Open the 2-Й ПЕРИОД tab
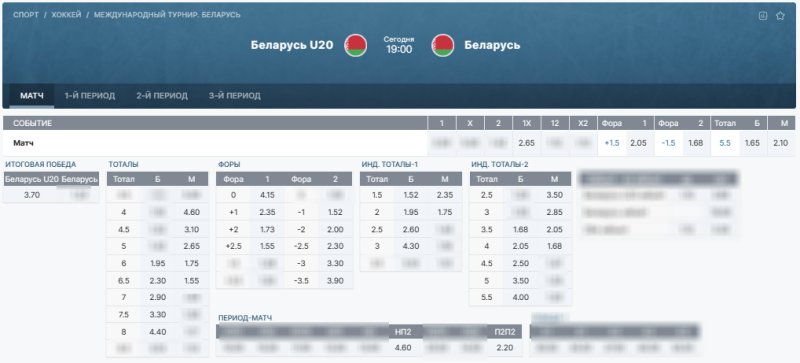Screen dimensions: 800x363 click(162, 95)
